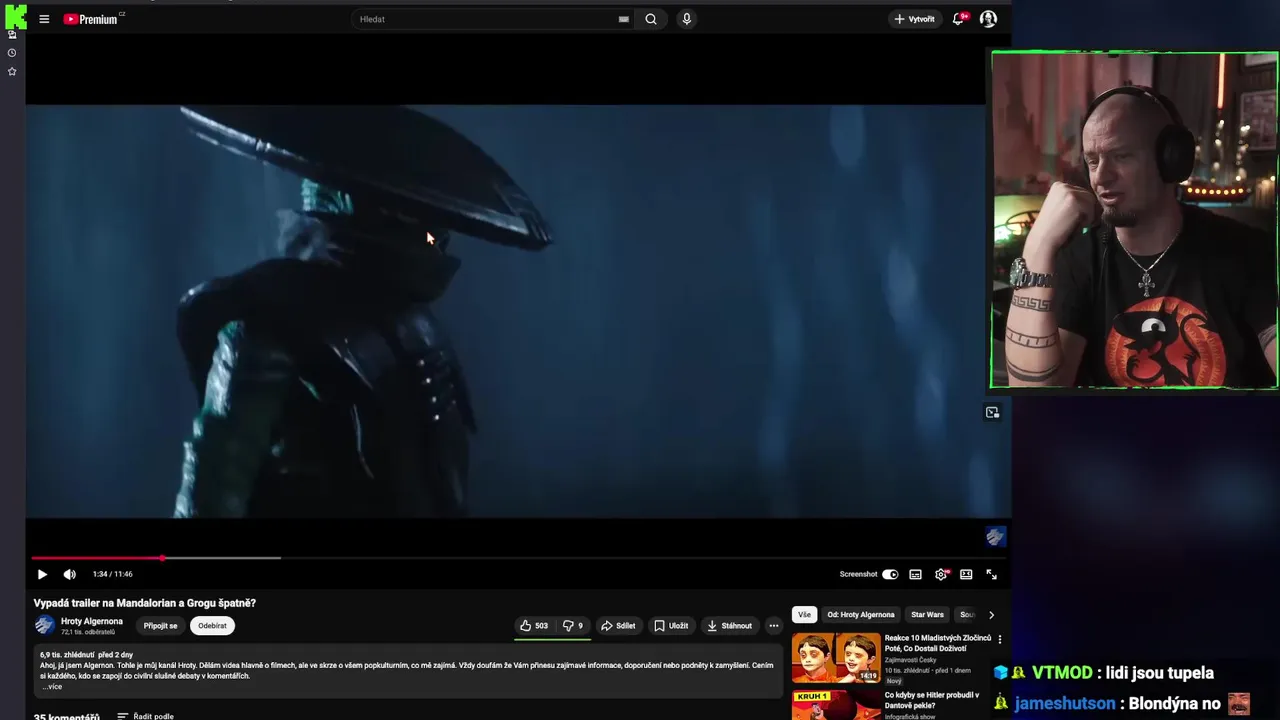Open Hroty Algernona channel avatar
The width and height of the screenshot is (1280, 720).
pos(45,626)
